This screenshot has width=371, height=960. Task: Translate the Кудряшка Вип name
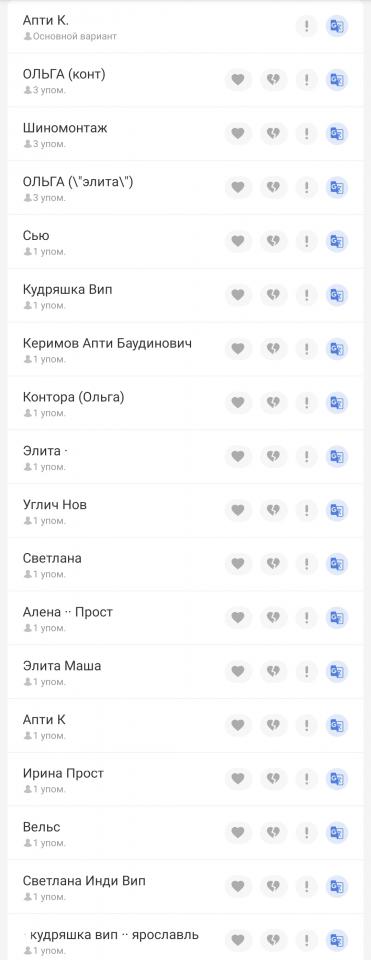337,296
